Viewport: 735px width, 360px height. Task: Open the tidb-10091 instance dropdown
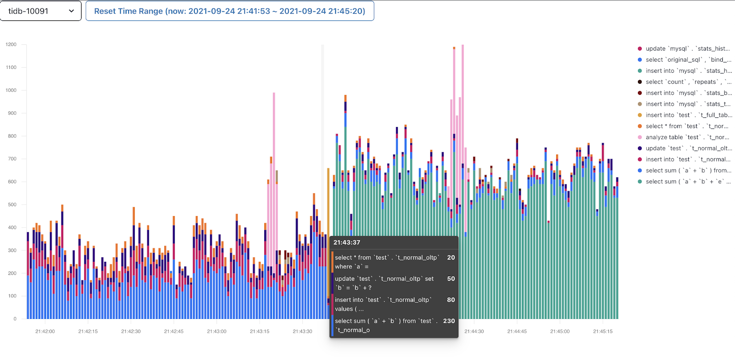(x=40, y=11)
